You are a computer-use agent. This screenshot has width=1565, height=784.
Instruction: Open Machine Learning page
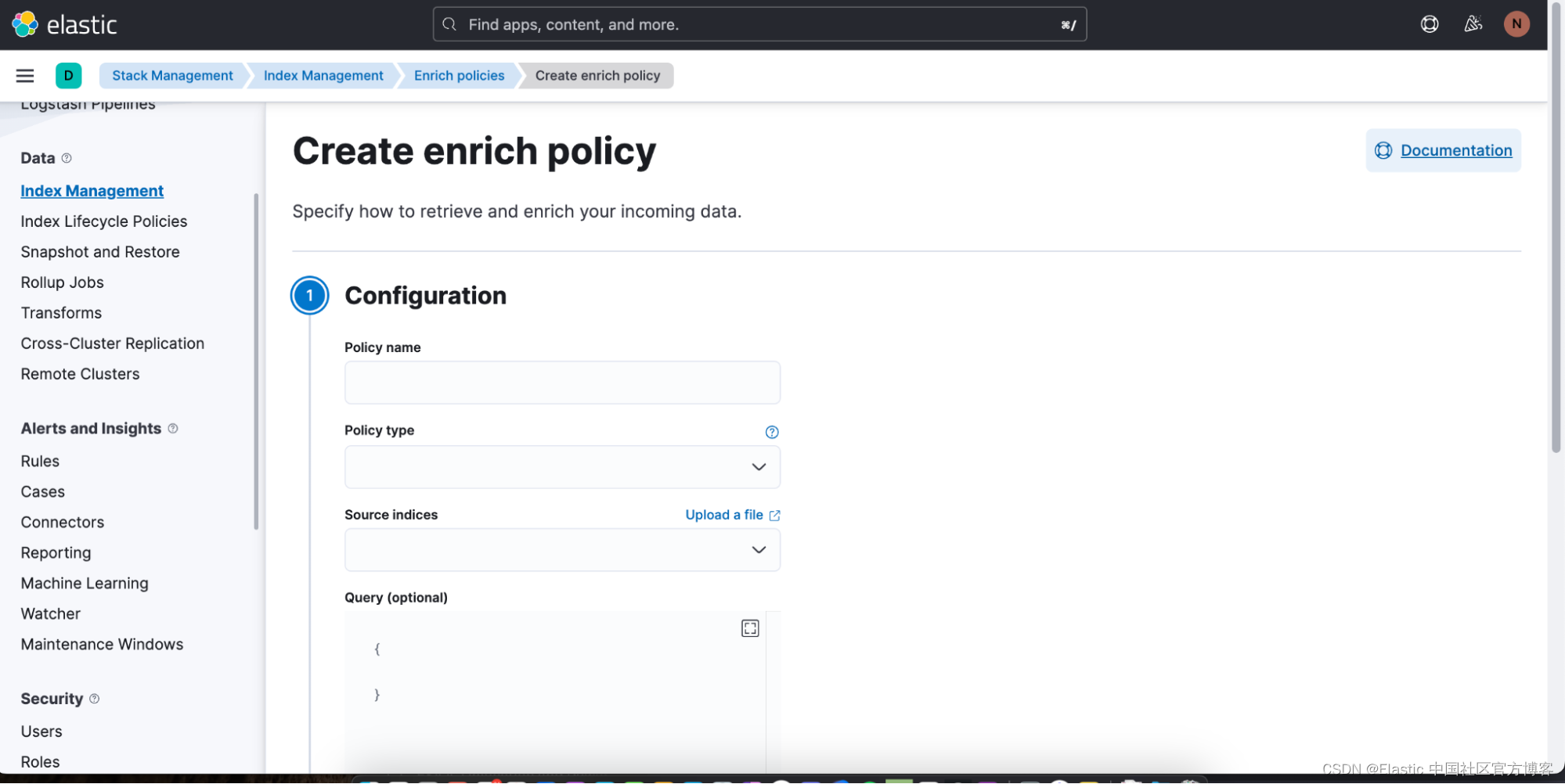(85, 584)
